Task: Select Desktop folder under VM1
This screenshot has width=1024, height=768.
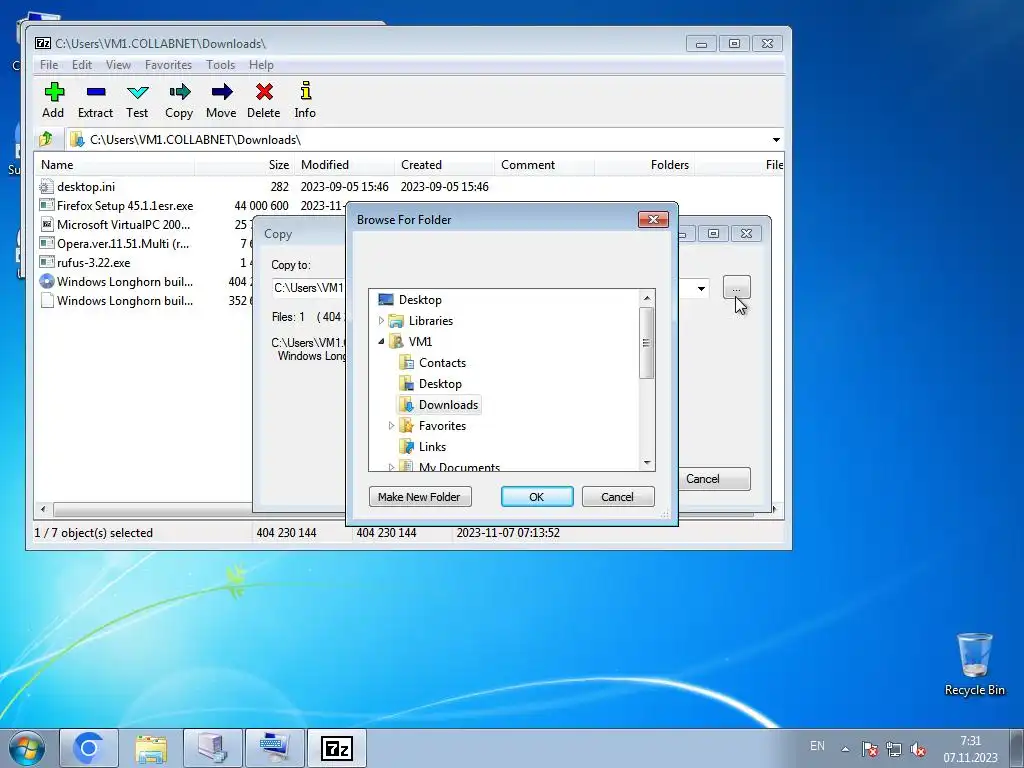Action: tap(431, 383)
